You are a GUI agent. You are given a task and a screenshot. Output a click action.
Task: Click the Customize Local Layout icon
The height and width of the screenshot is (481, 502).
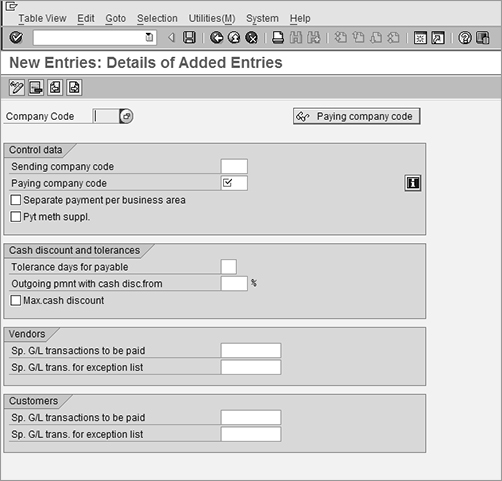[x=482, y=38]
